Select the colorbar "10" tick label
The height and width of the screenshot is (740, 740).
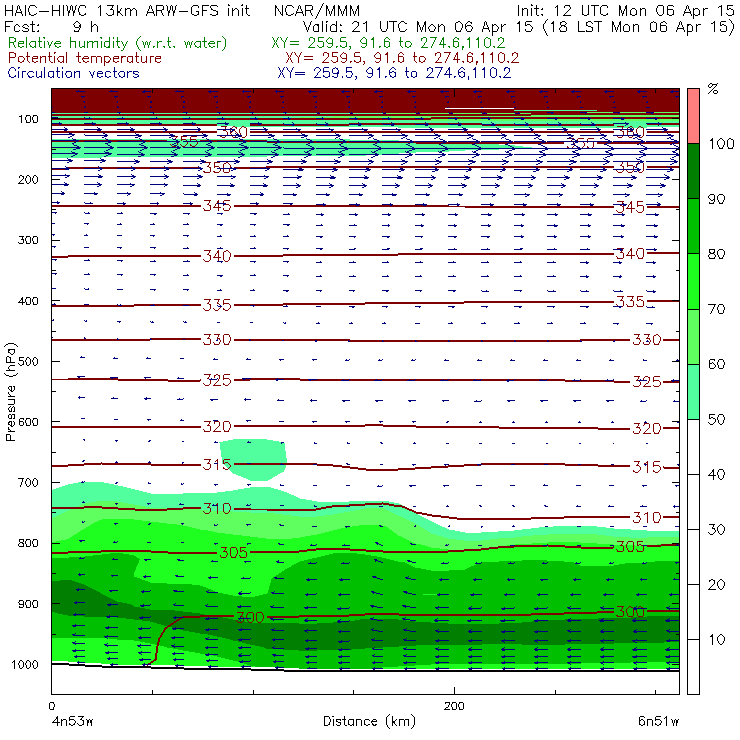716,639
